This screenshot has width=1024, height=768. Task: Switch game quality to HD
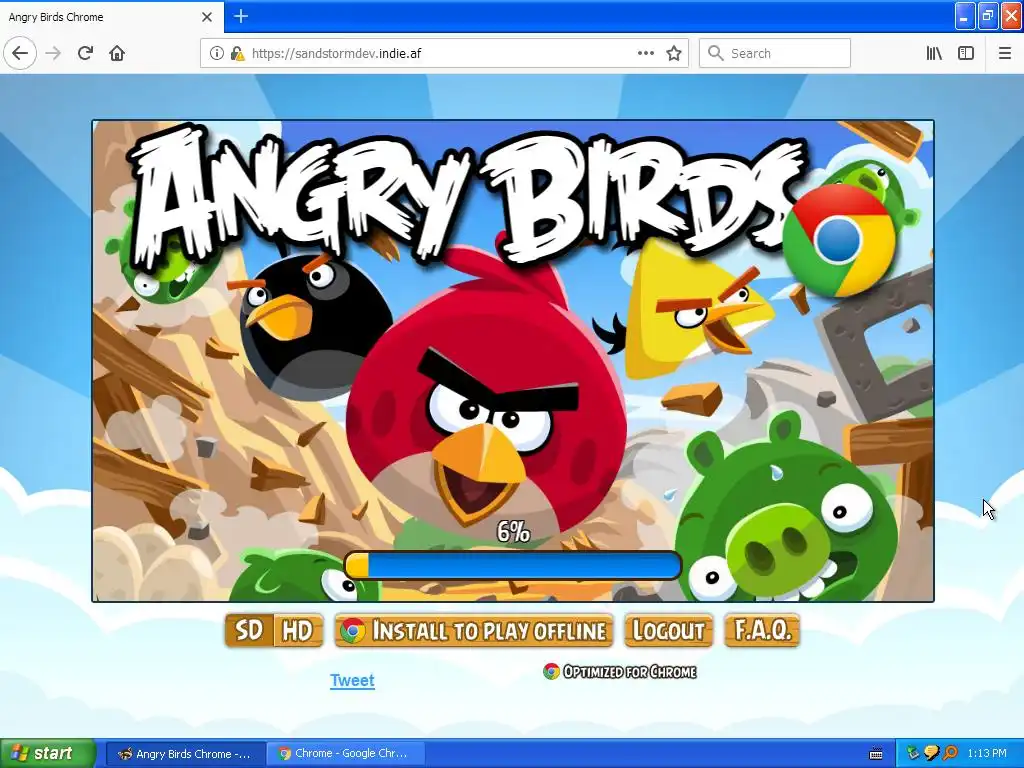(298, 631)
